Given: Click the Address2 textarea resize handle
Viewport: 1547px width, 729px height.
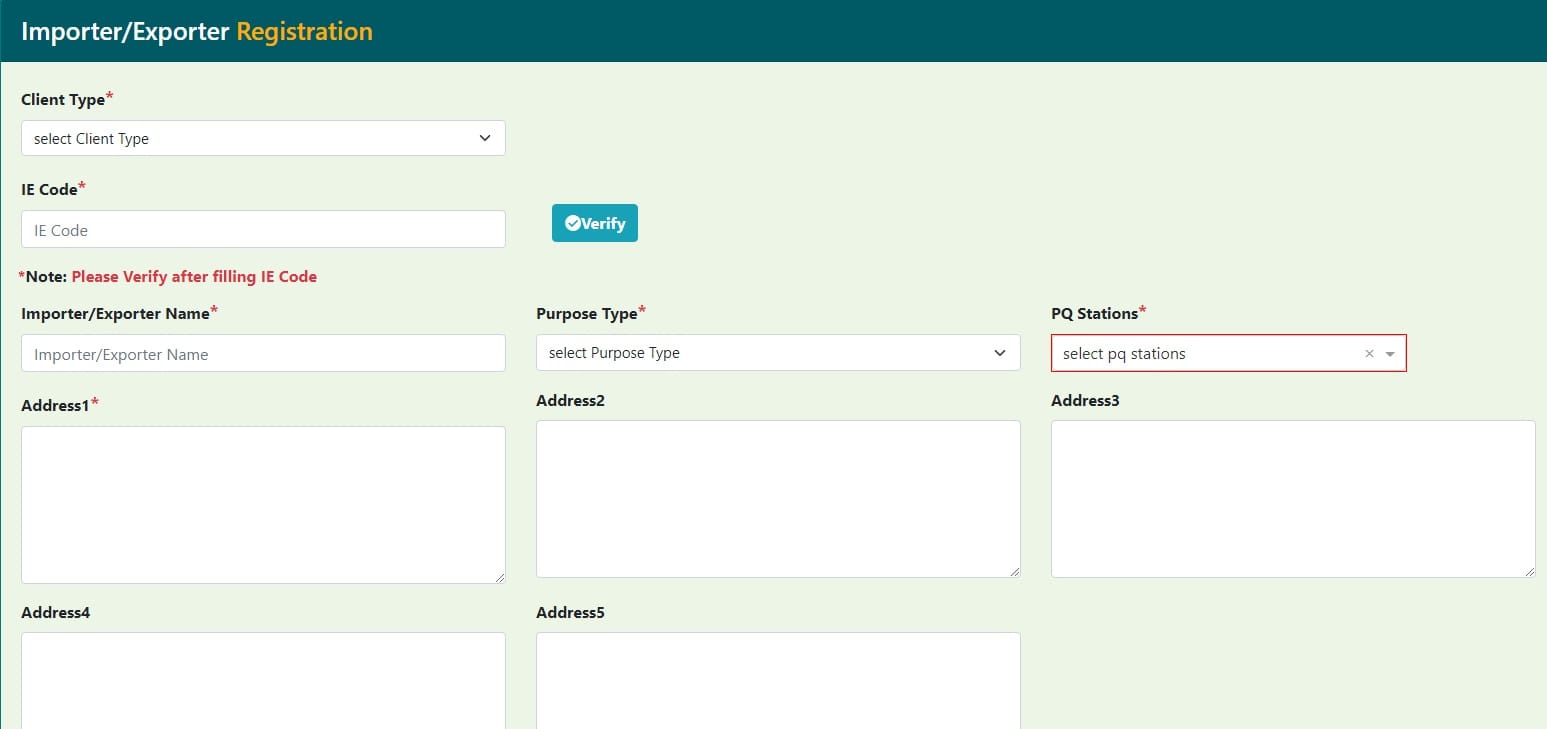Looking at the screenshot, I should (1014, 571).
